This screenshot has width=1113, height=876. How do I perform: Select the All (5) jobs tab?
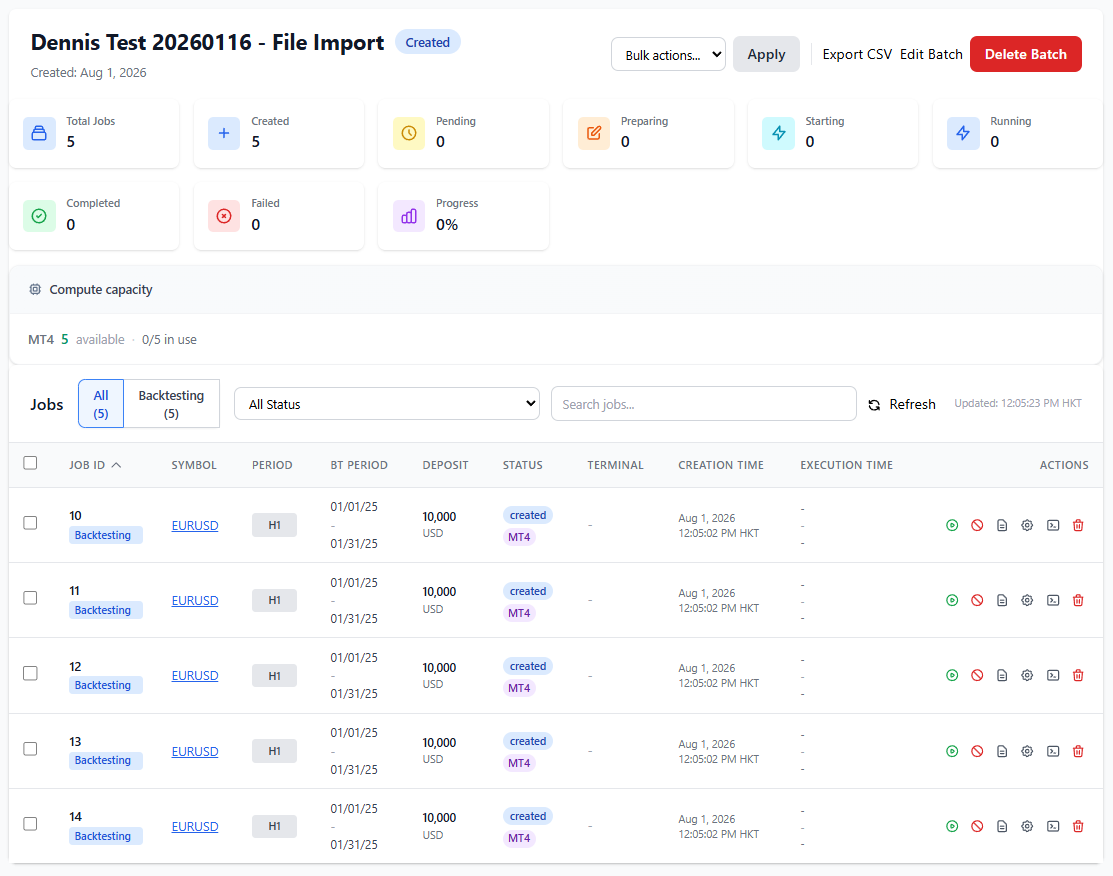tap(101, 404)
